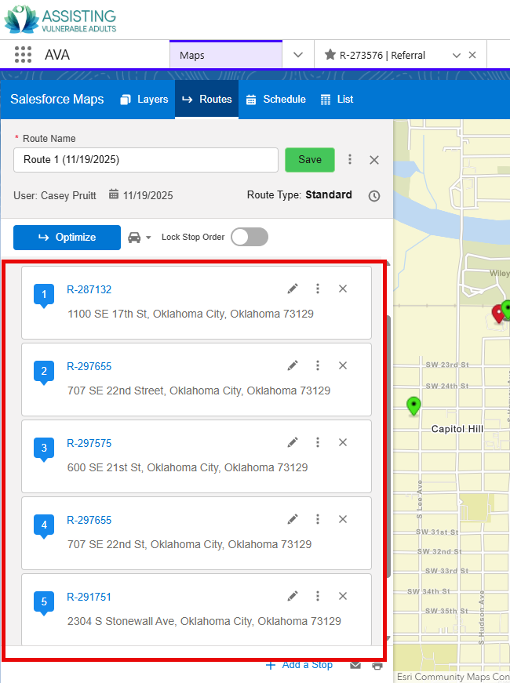Open record link R-287132
Viewport: 510px width, 684px height.
tap(89, 289)
